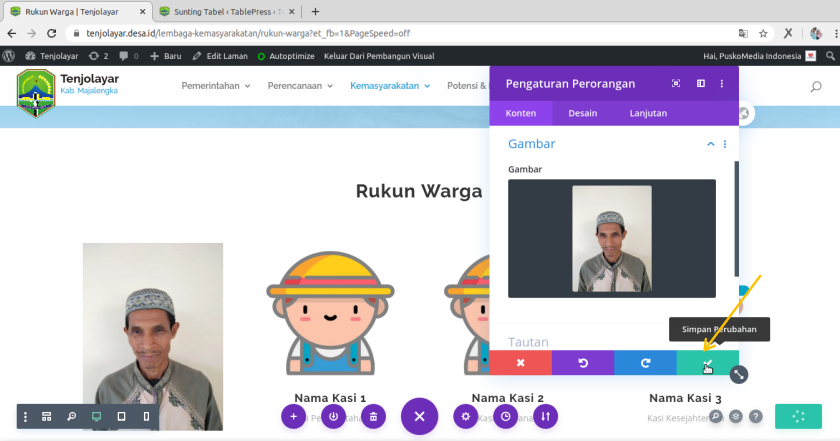Click the browser address bar URL
840x441 pixels.
point(248,33)
